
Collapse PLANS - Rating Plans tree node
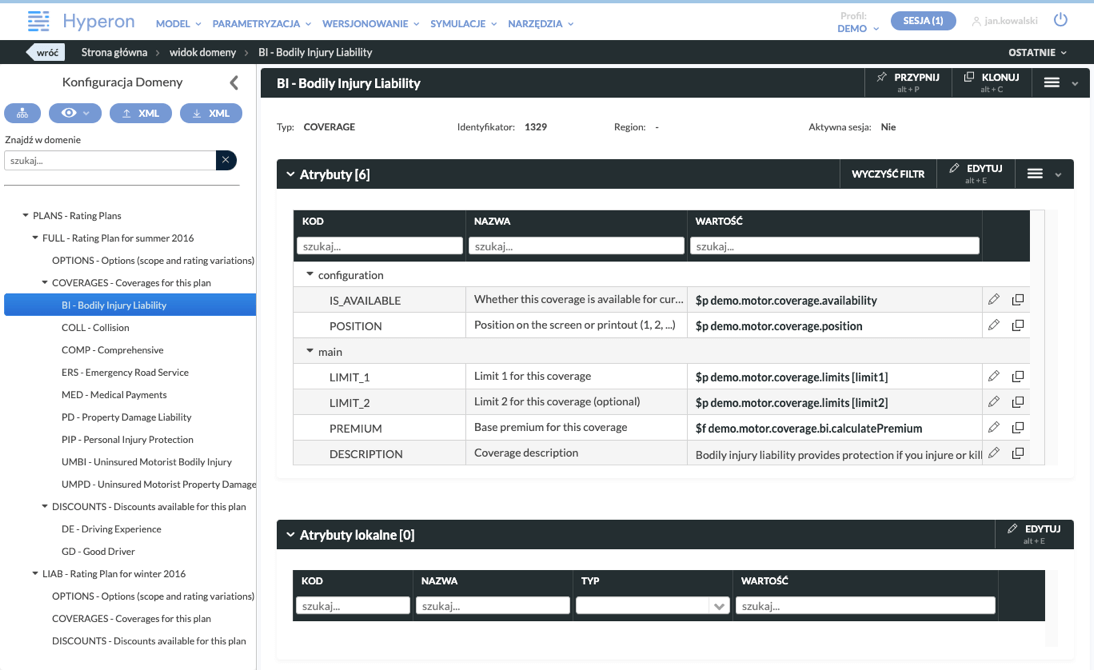click(x=26, y=216)
